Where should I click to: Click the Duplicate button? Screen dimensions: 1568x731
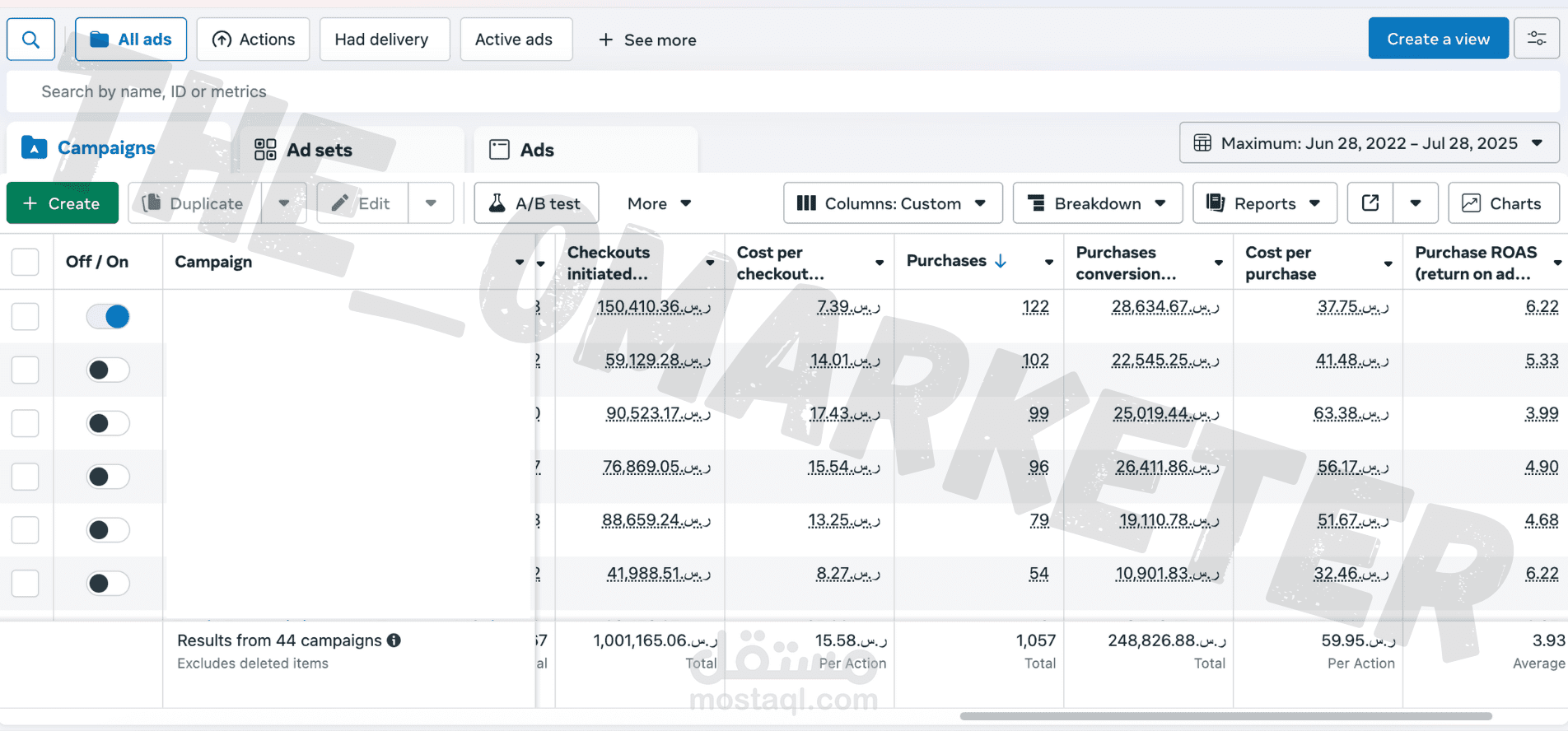point(194,203)
